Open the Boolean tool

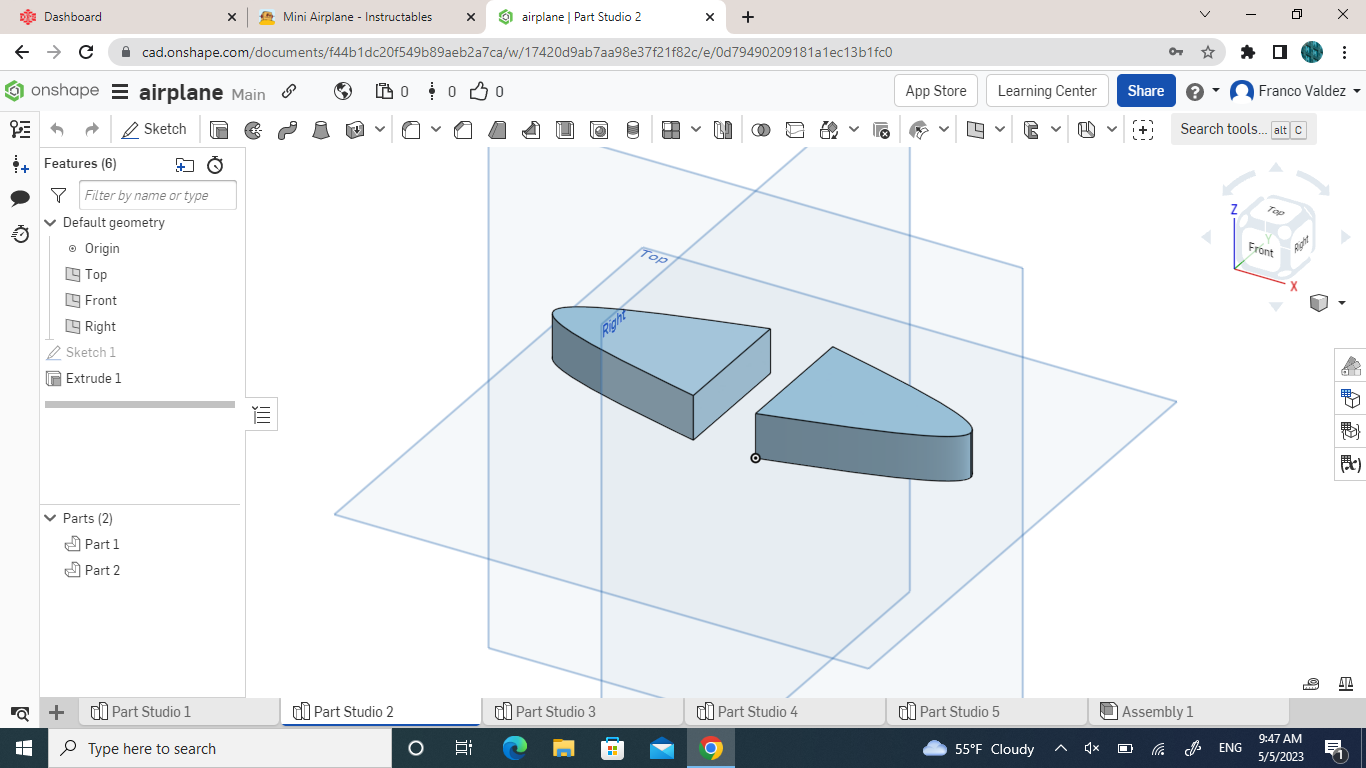click(x=762, y=130)
